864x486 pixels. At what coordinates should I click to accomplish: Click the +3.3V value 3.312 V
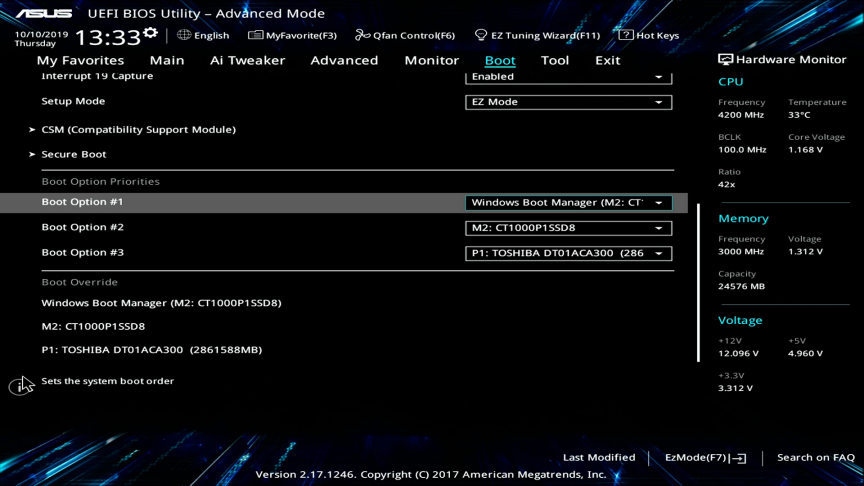click(x=735, y=388)
